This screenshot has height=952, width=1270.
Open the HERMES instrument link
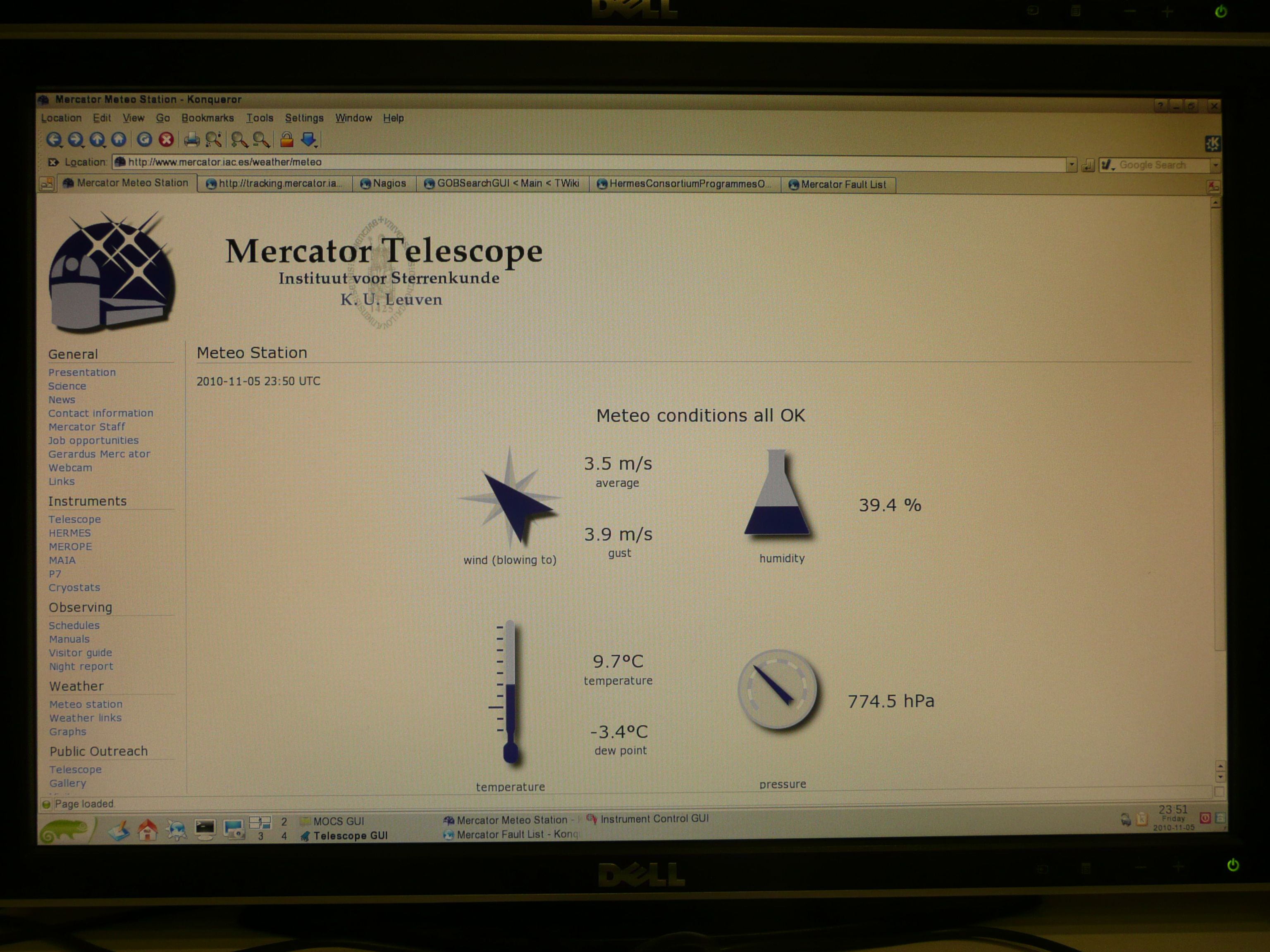tap(69, 533)
